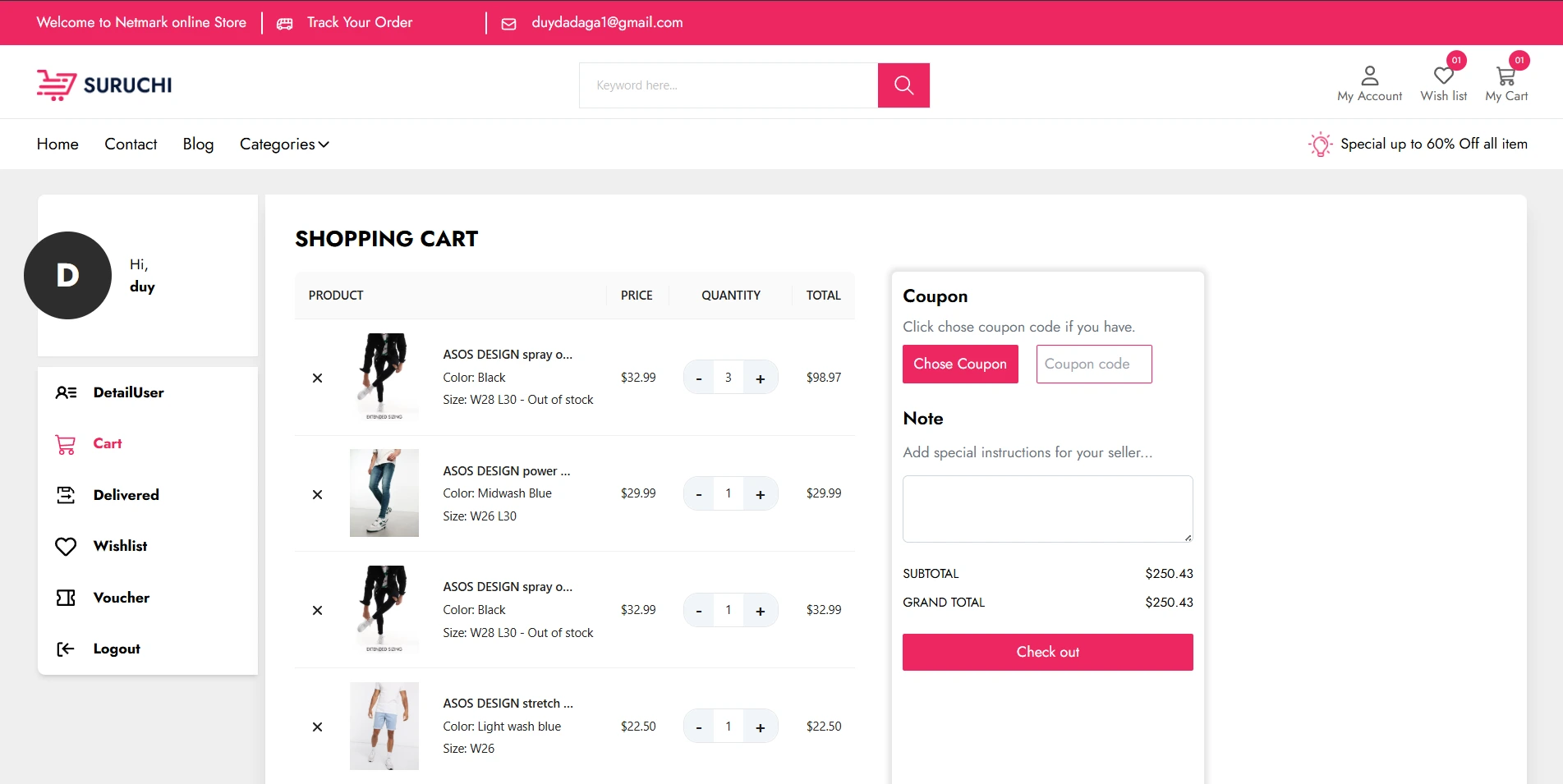
Task: Increase quantity of the $98.97 item
Action: coord(761,378)
